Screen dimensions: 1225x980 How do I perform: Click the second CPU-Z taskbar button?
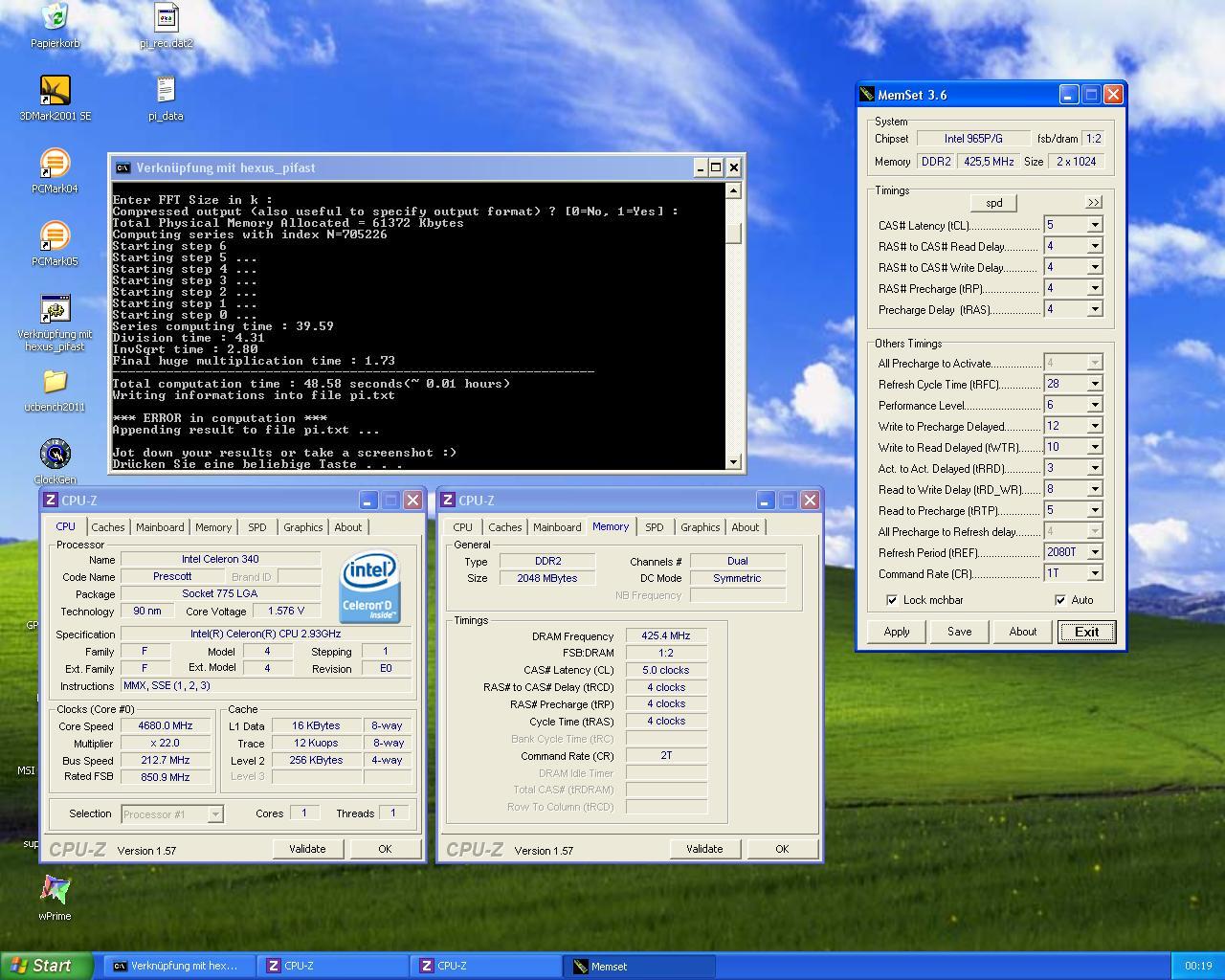pyautogui.click(x=486, y=967)
